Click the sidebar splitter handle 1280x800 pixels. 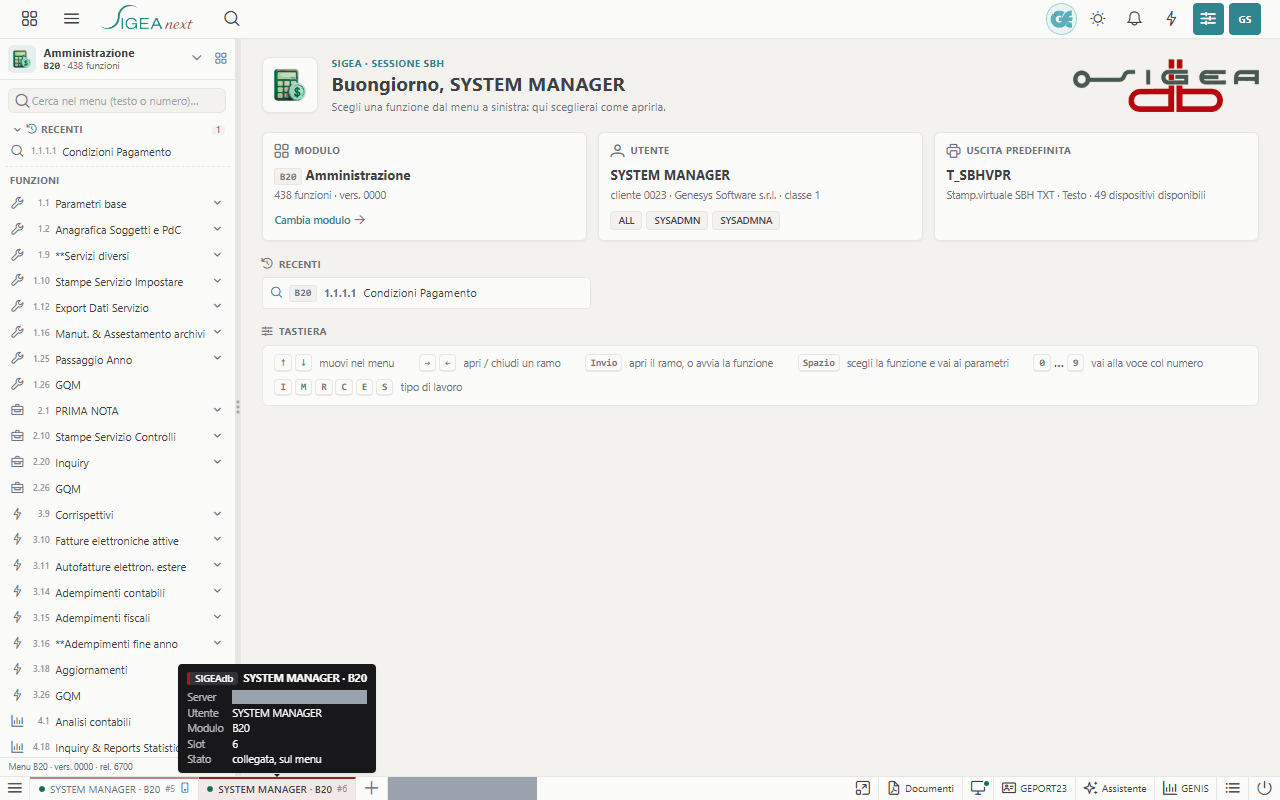238,407
